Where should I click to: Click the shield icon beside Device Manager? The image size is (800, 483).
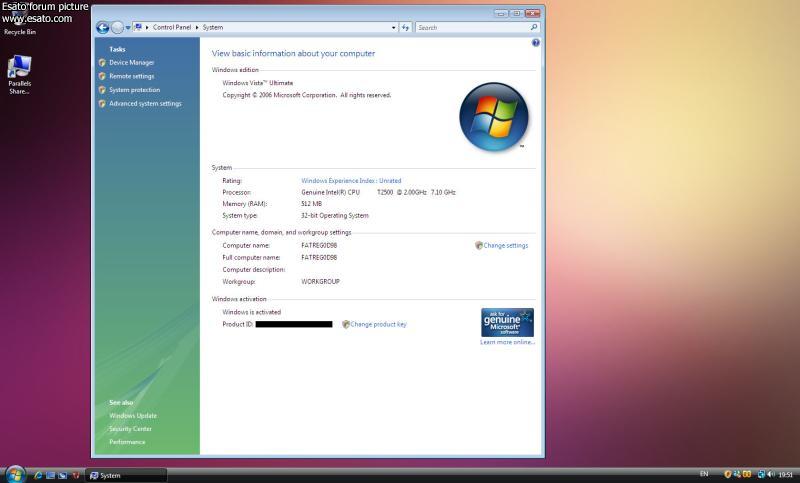click(x=102, y=62)
